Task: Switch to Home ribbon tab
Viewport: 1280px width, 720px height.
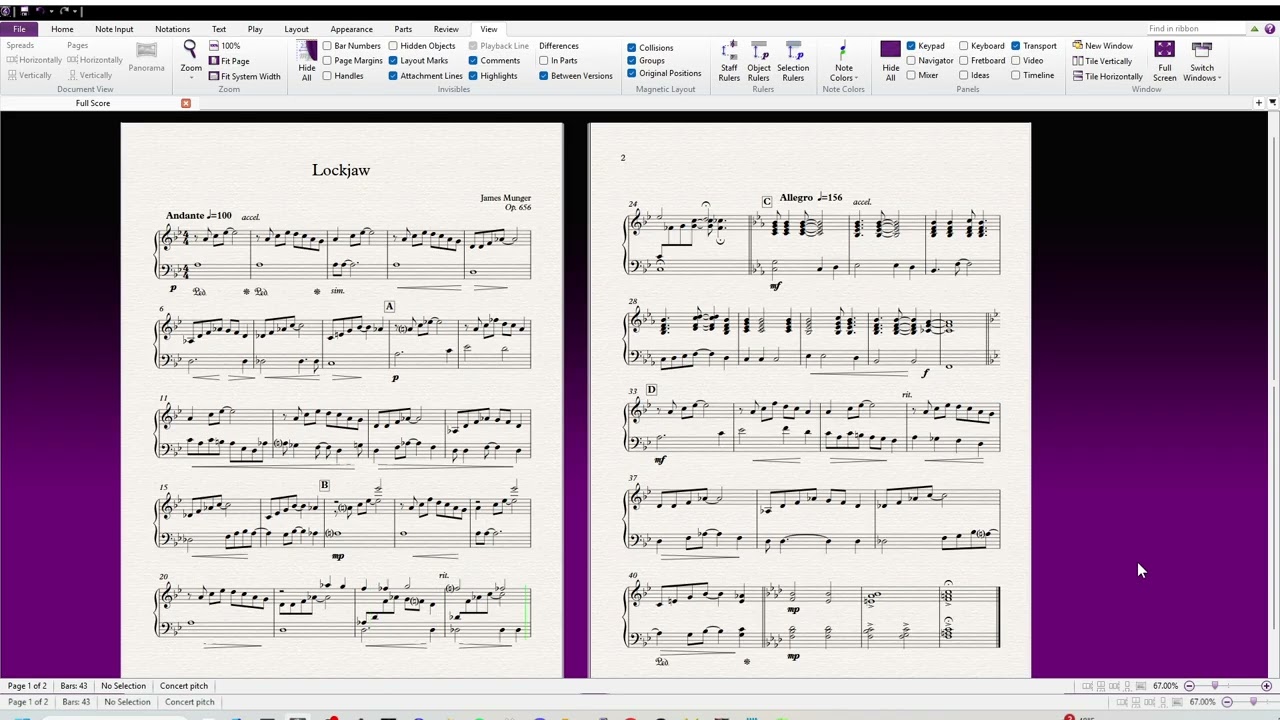Action: (x=62, y=29)
